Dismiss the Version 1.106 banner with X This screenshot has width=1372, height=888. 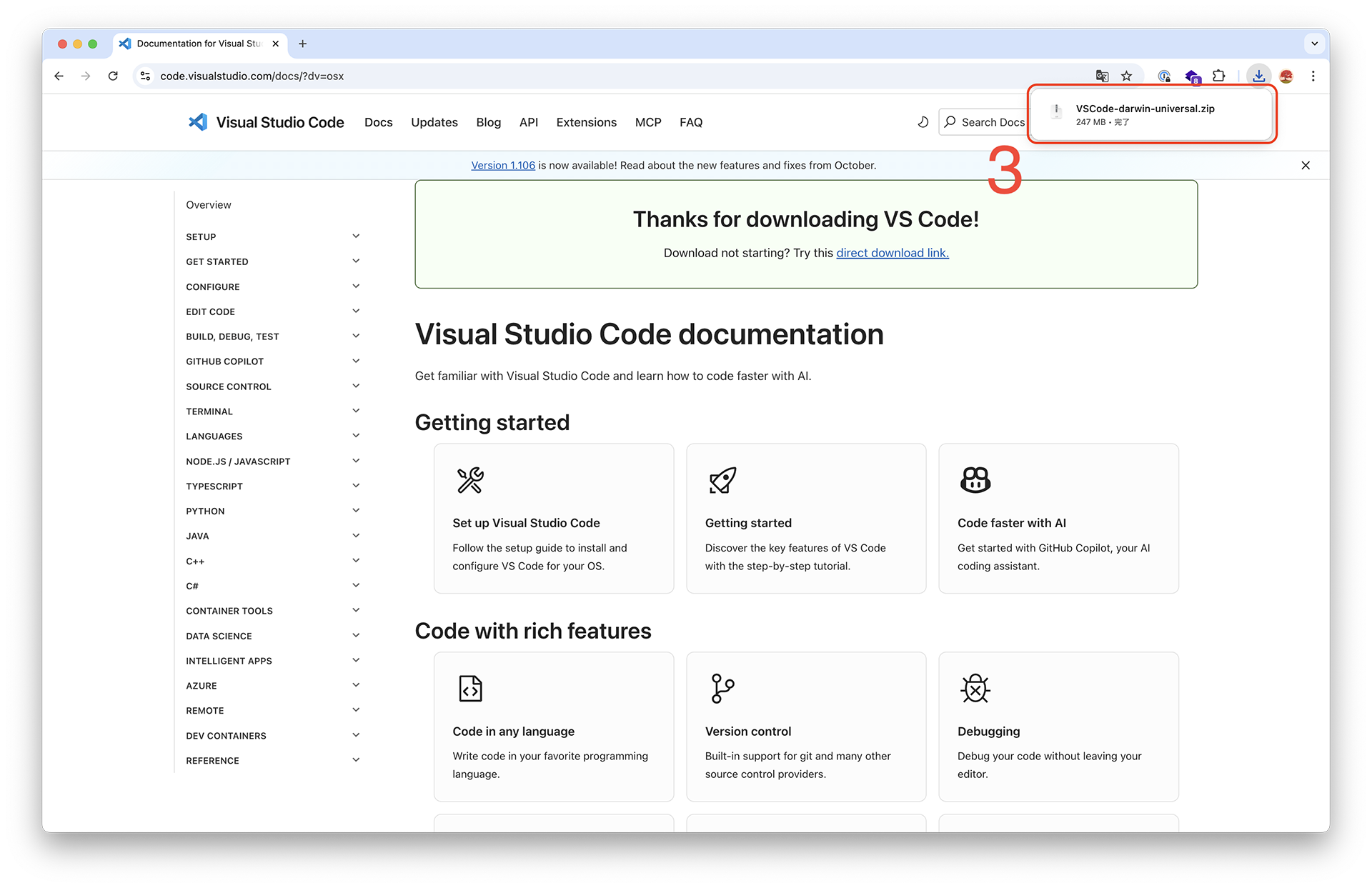[x=1306, y=165]
